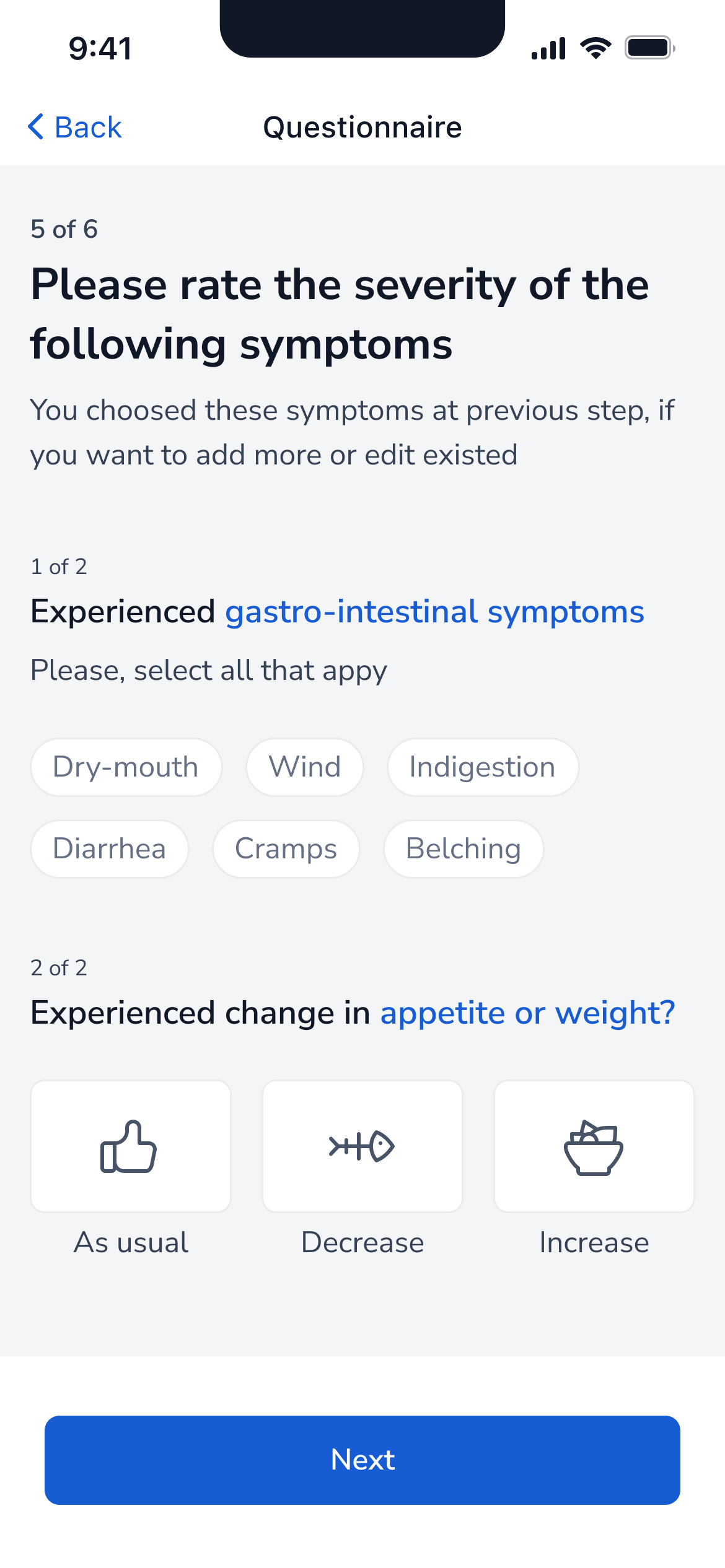Select the Decrease label

coord(362,1242)
